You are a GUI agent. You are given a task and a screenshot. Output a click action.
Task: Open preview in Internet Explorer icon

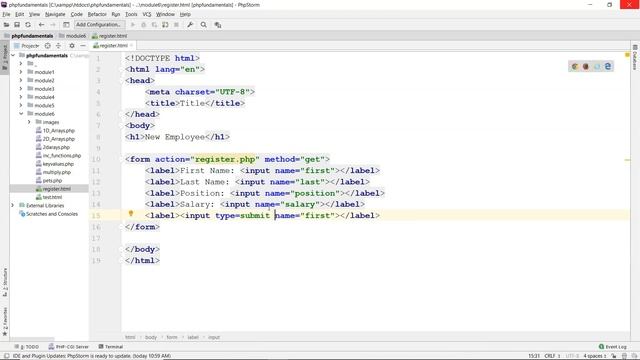click(x=608, y=66)
